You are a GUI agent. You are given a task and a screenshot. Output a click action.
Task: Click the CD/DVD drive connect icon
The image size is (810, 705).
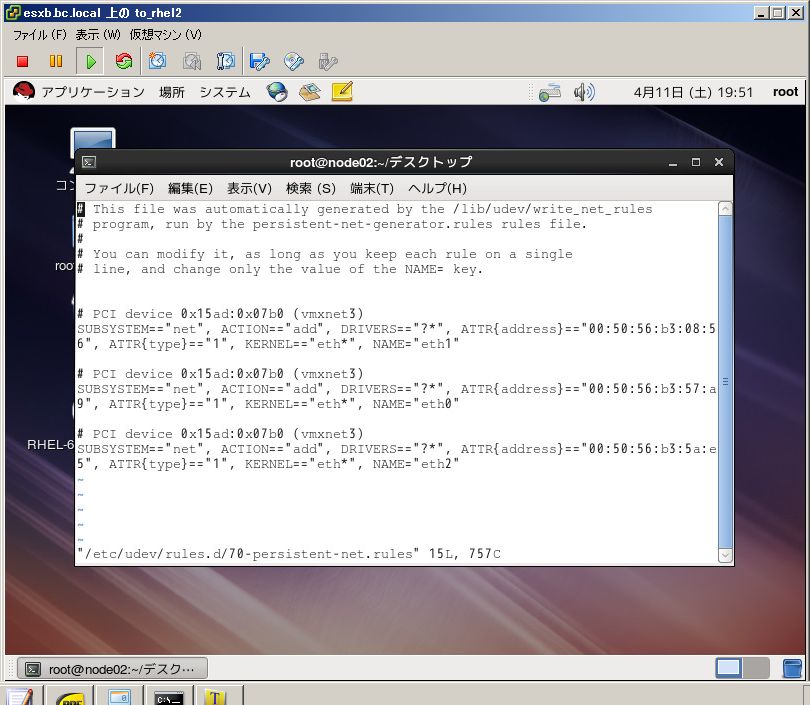(x=293, y=61)
